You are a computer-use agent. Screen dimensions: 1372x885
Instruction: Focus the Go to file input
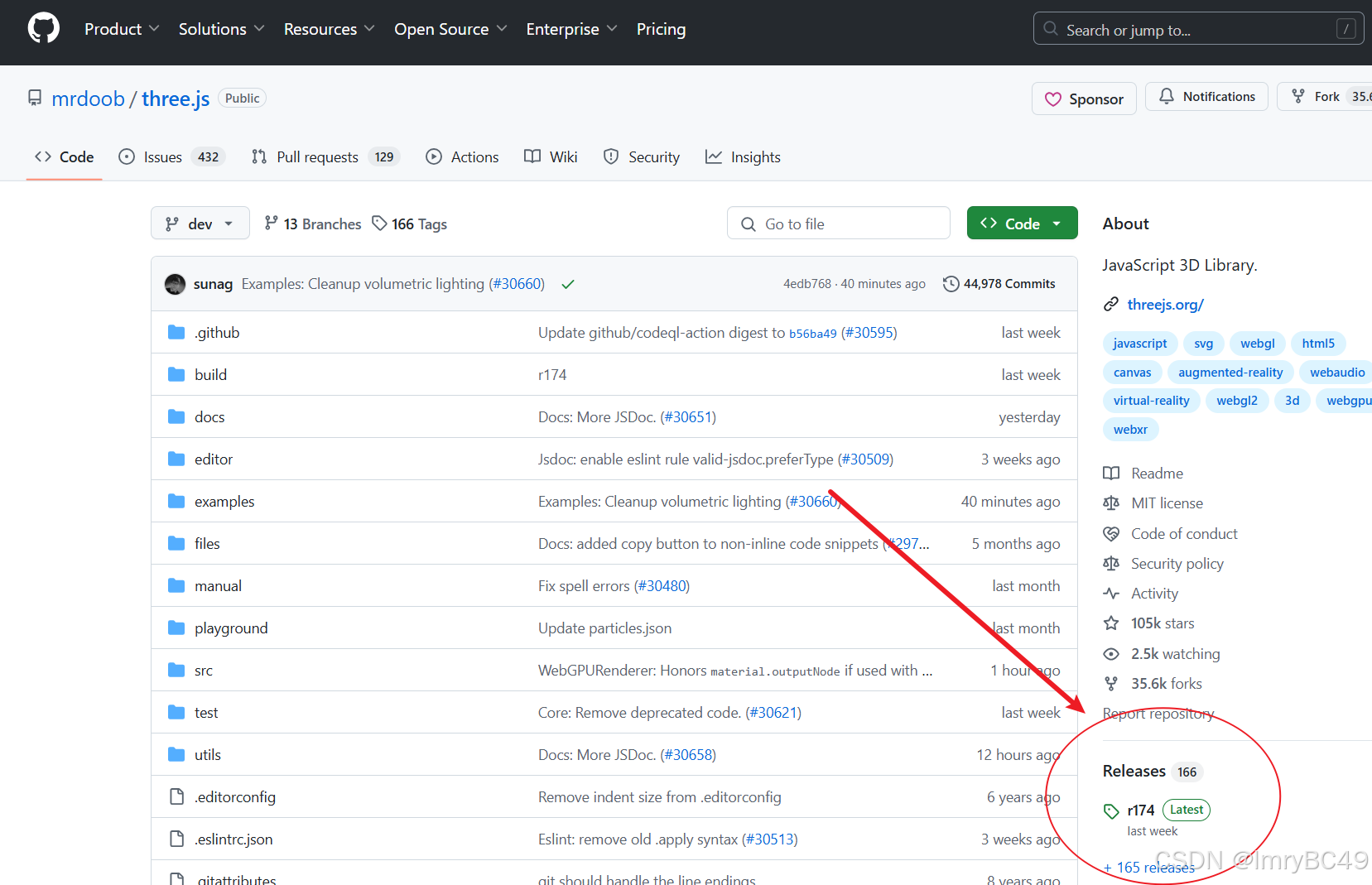coord(839,224)
